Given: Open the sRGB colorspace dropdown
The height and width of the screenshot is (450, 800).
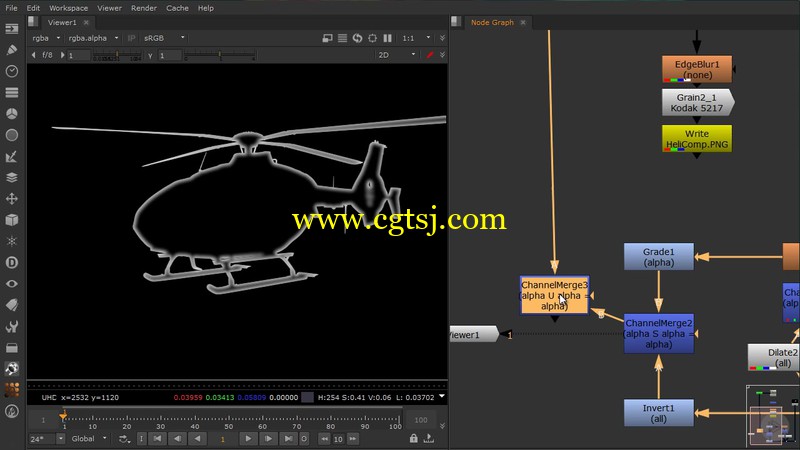Looking at the screenshot, I should (164, 38).
